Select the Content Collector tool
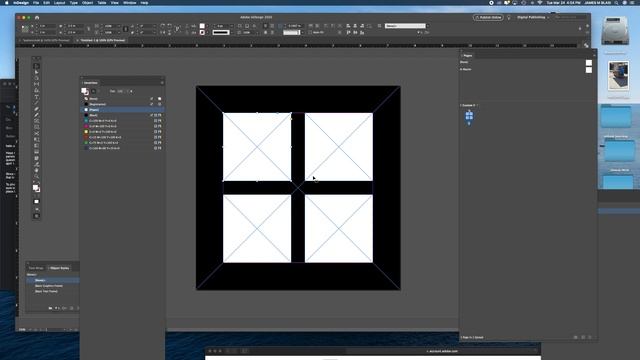The image size is (640, 360). [36, 90]
